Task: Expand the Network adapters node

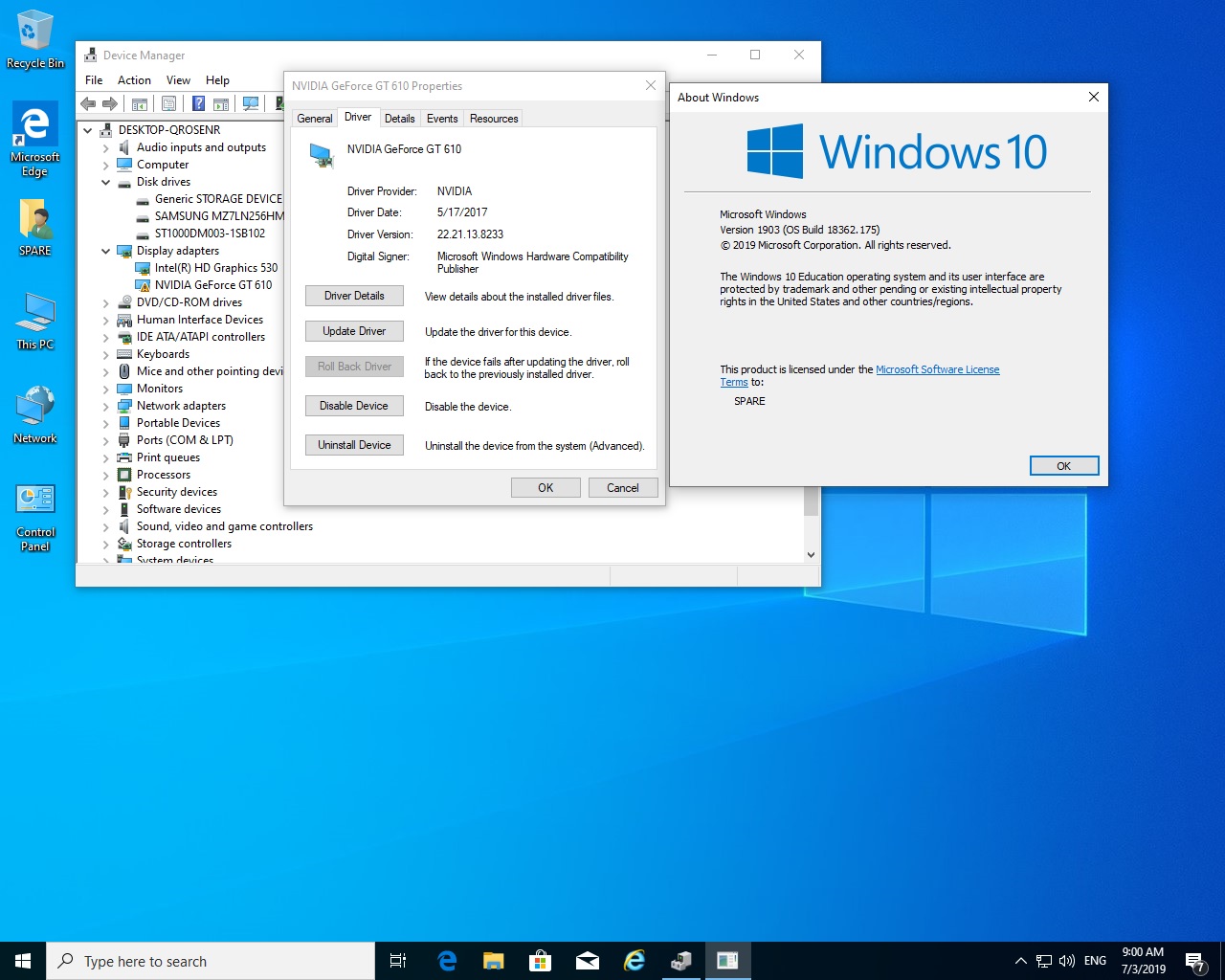Action: (106, 406)
